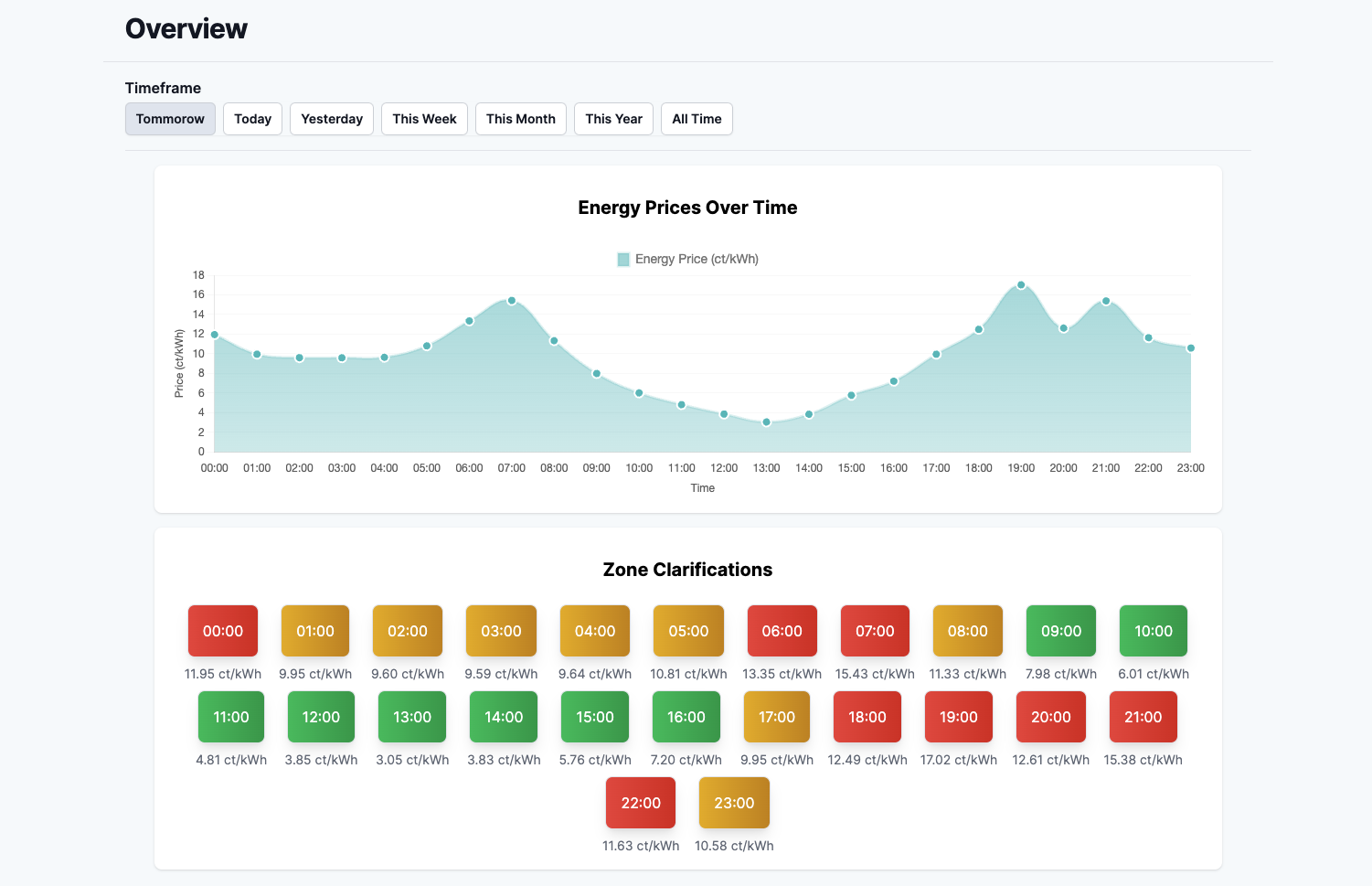Click the 12:00 zone tile
This screenshot has width=1372, height=886.
(x=321, y=717)
